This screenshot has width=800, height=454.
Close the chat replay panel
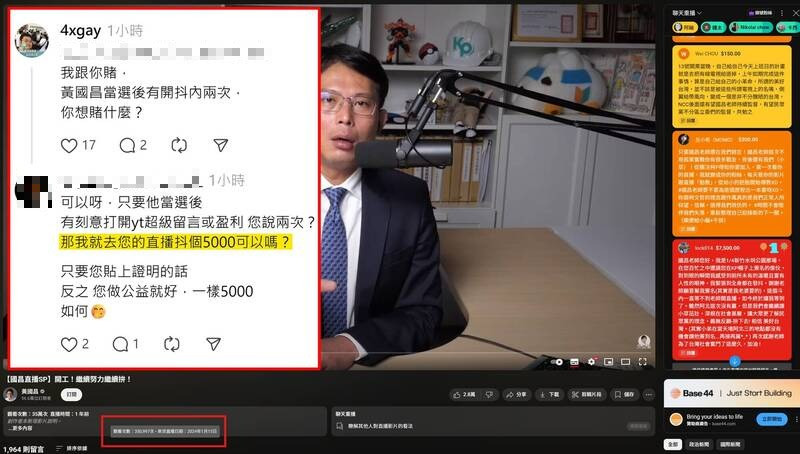(794, 13)
